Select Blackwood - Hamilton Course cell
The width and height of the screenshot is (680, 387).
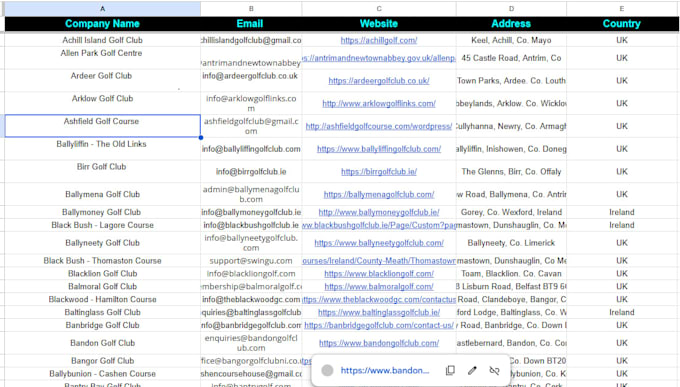[102, 299]
